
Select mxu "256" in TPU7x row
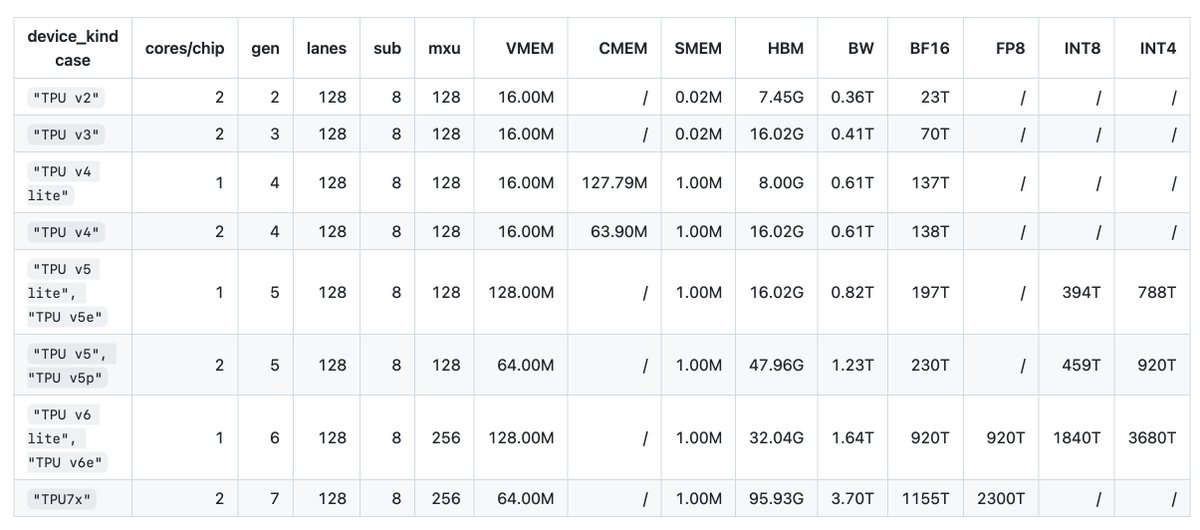click(x=446, y=499)
